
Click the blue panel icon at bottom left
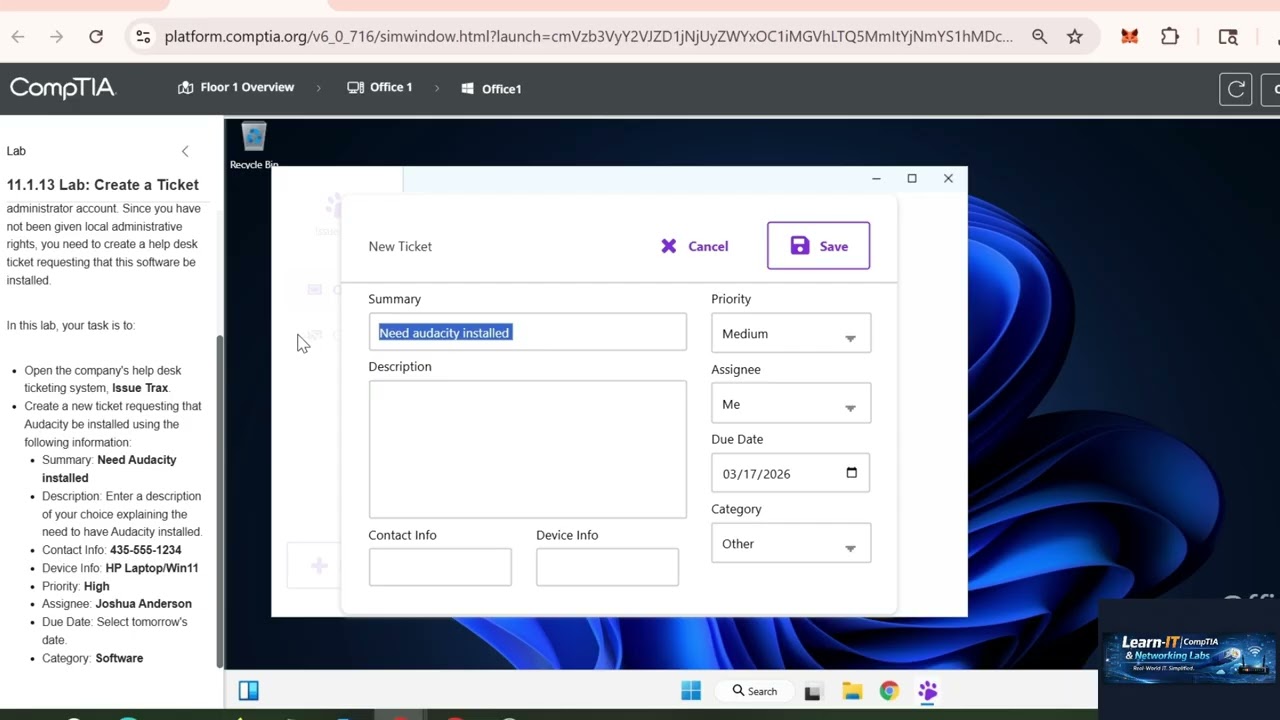(249, 690)
